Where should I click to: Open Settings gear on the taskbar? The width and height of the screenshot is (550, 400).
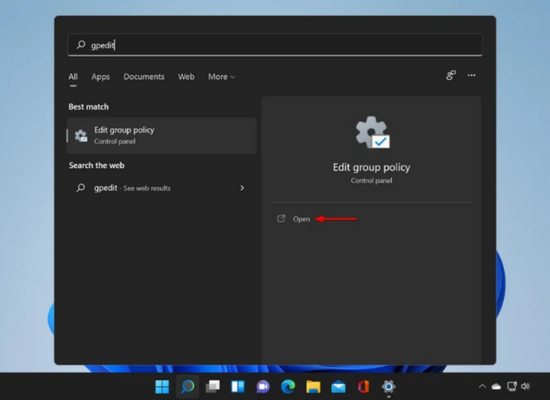tap(389, 387)
